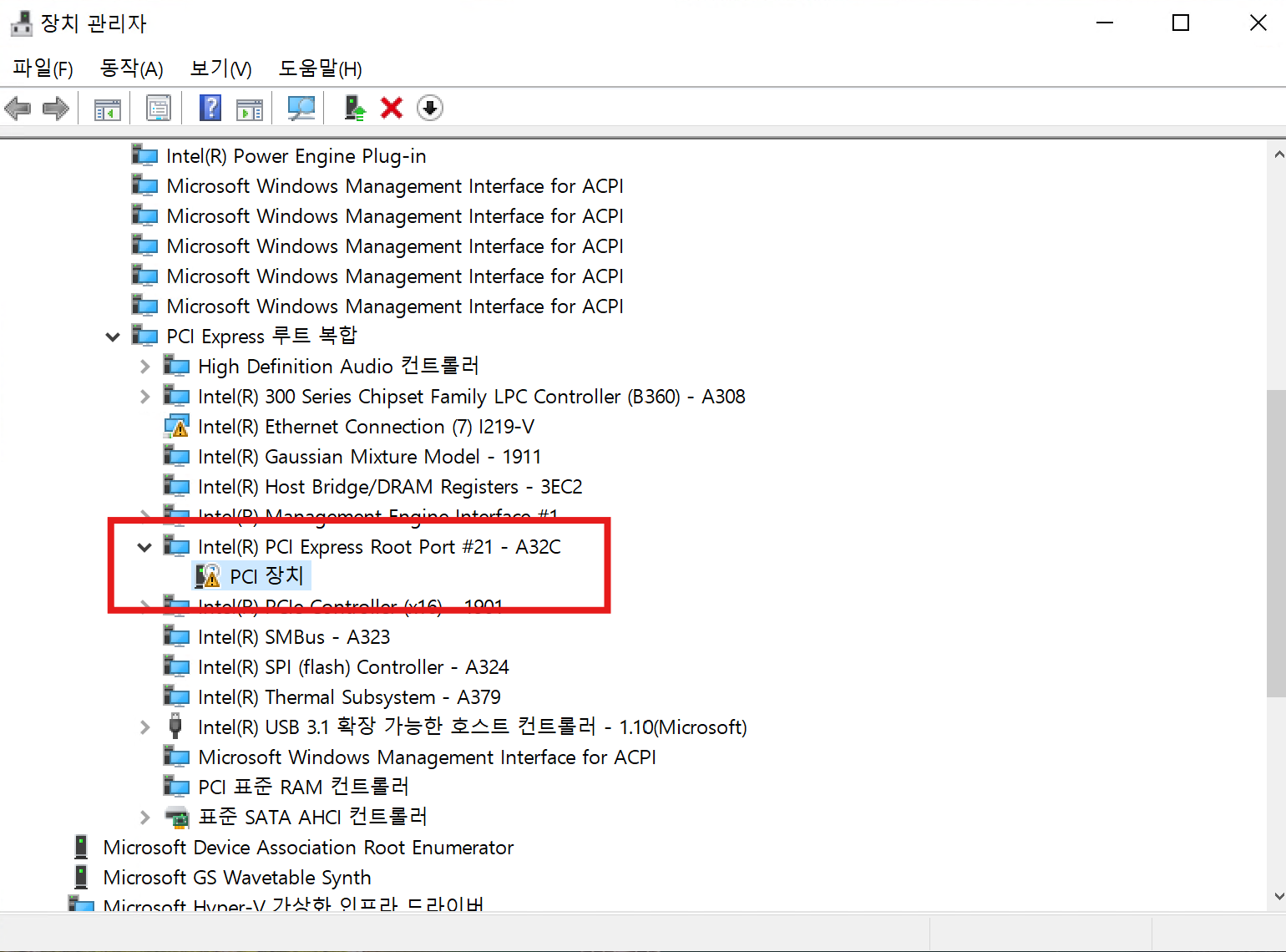
Task: Click the vertical scrollbar thumb
Action: point(1277,543)
